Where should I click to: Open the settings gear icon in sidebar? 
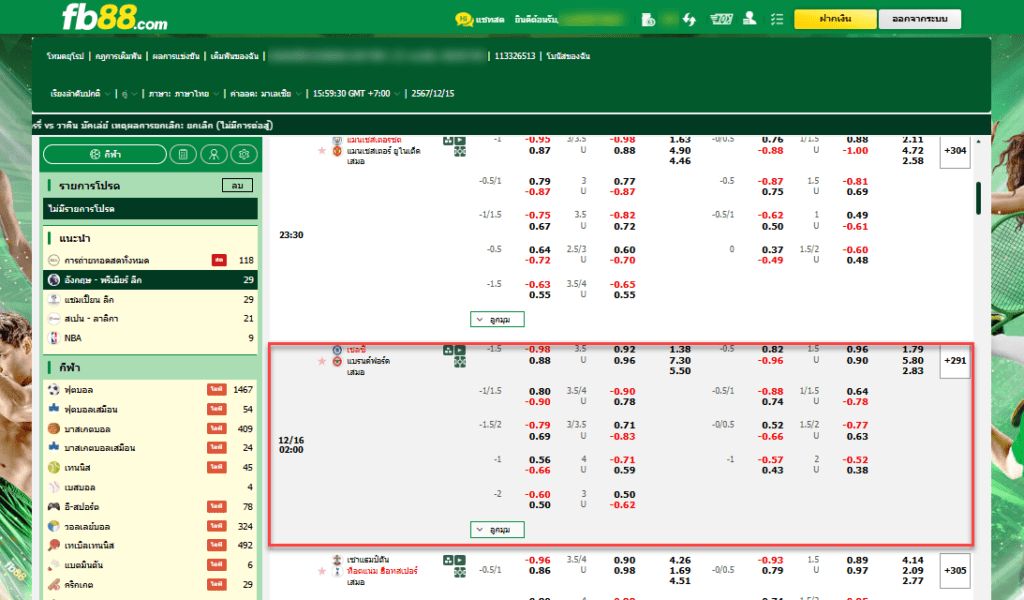[x=244, y=154]
